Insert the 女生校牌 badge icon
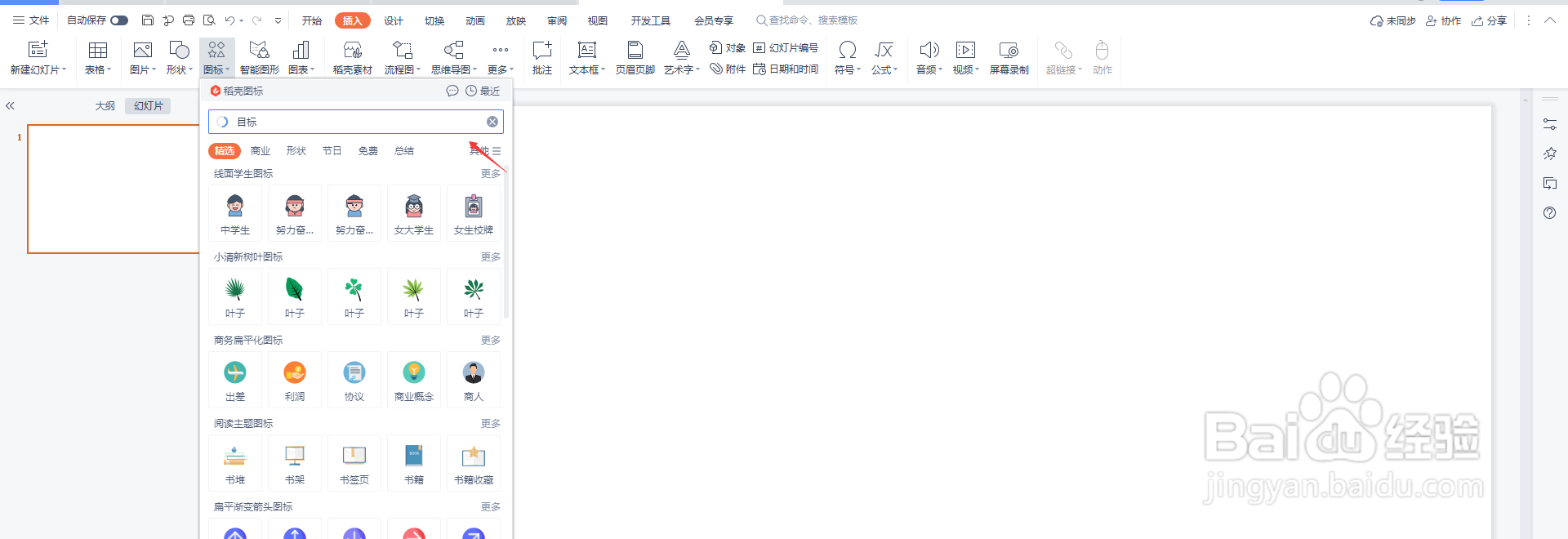The height and width of the screenshot is (539, 1568). (x=474, y=213)
